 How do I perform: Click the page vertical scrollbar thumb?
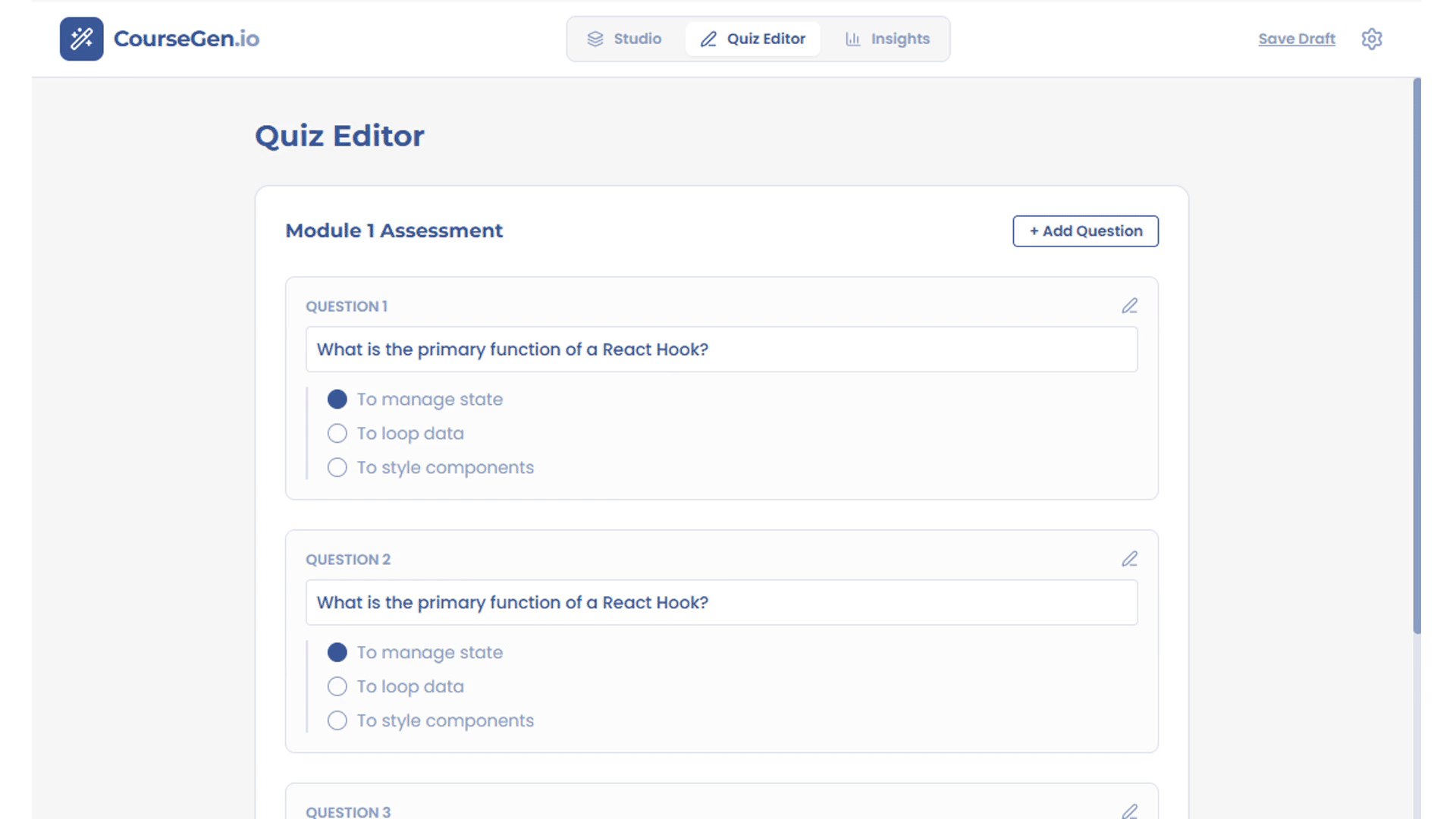pyautogui.click(x=1416, y=356)
